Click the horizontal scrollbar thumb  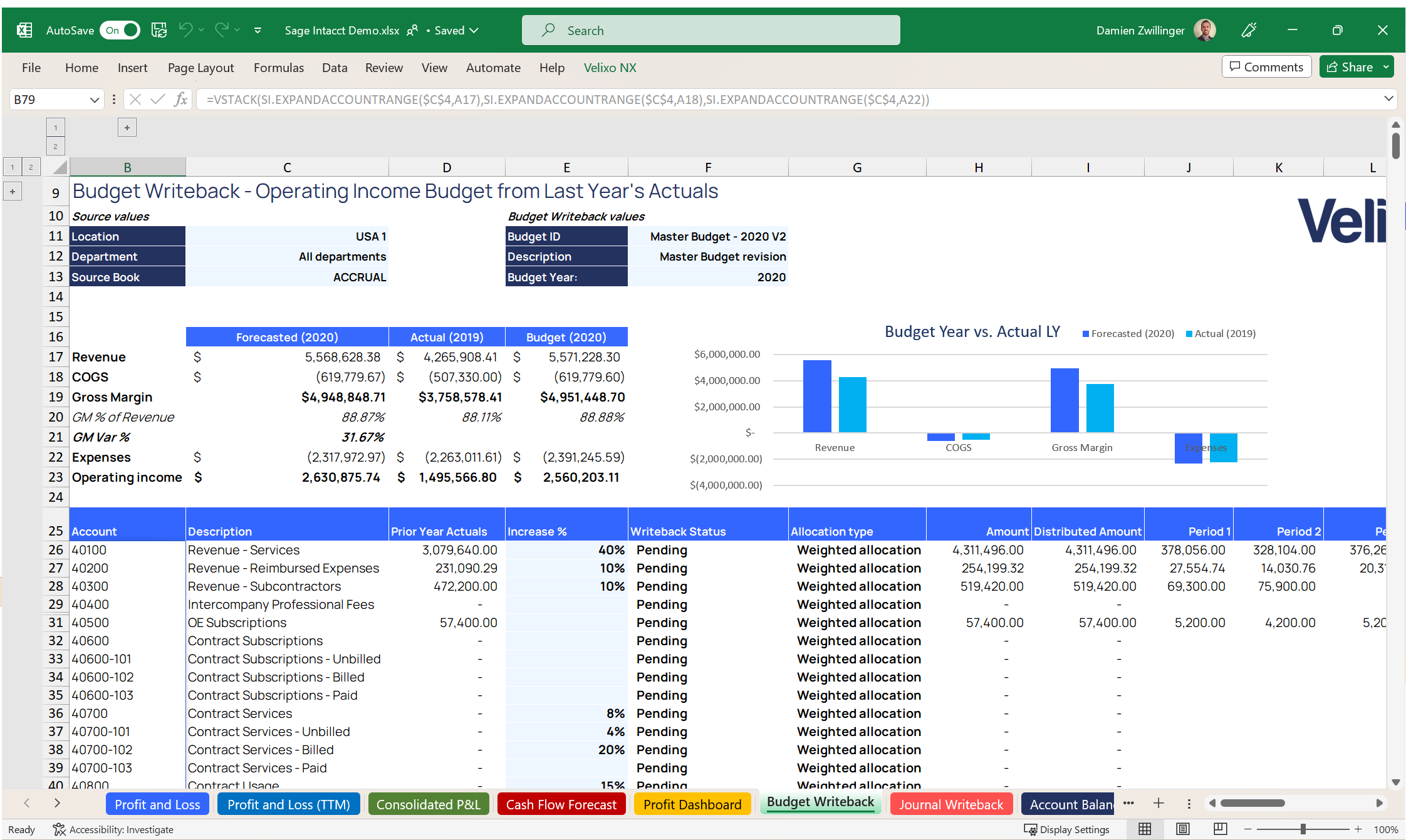pos(1252,803)
